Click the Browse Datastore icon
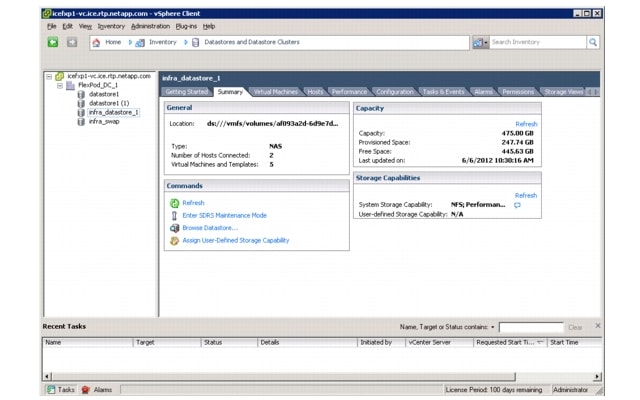The height and width of the screenshot is (400, 640). [174, 228]
